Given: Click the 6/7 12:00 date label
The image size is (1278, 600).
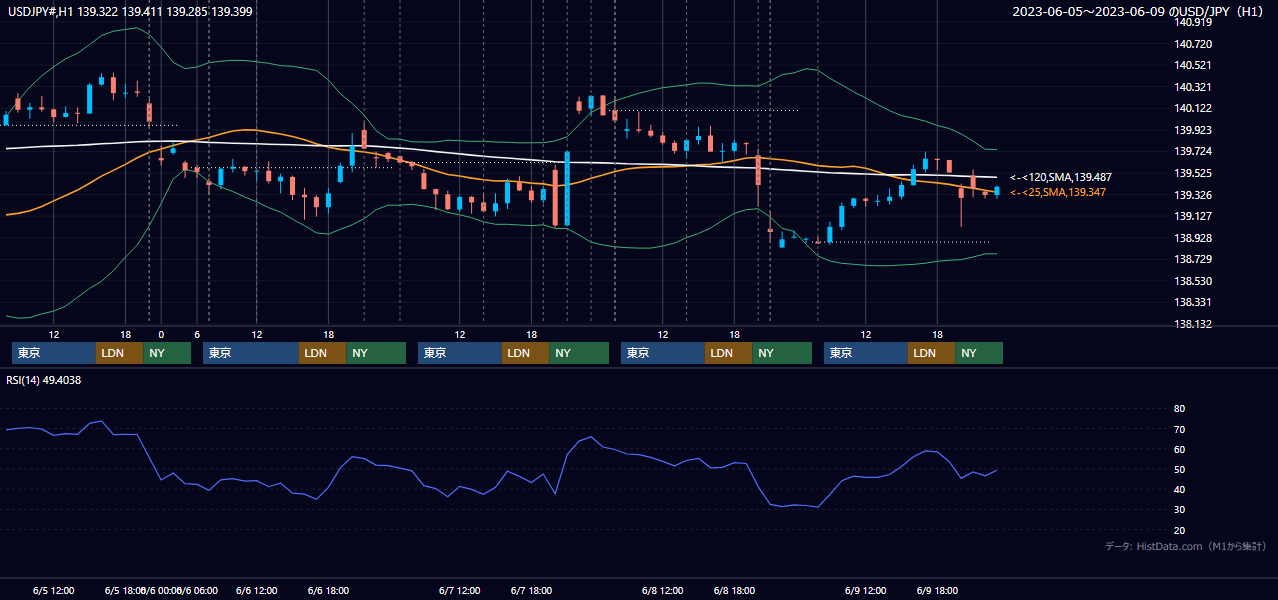Looking at the screenshot, I should click(x=459, y=591).
